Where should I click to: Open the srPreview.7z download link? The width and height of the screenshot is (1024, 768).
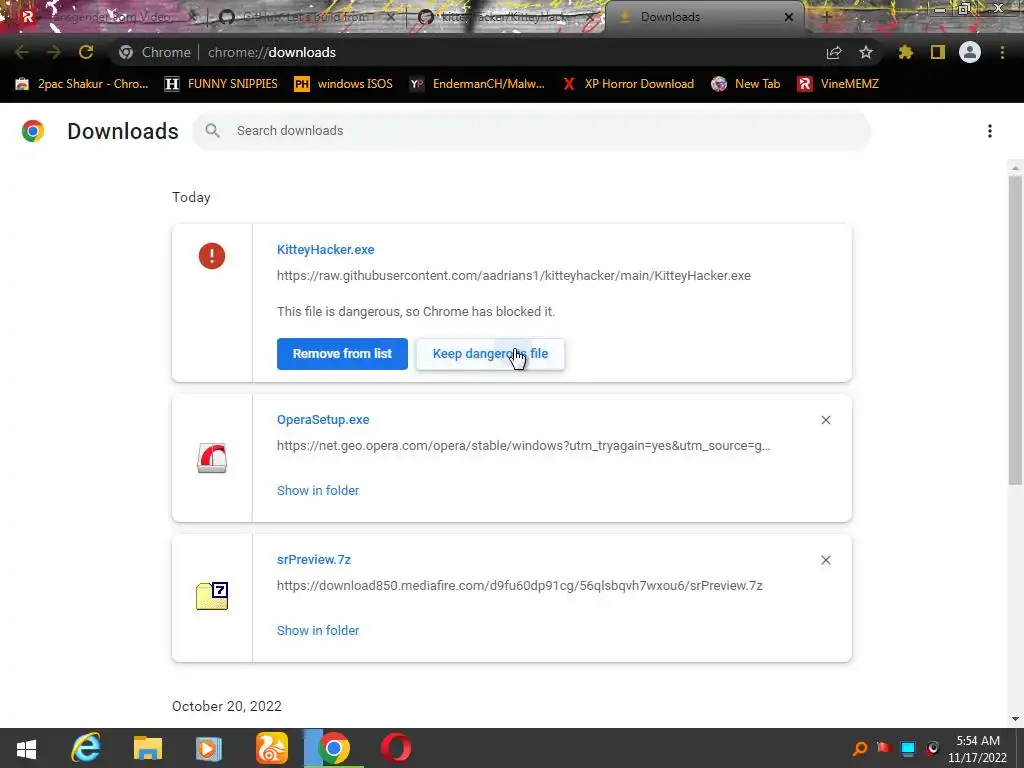313,560
